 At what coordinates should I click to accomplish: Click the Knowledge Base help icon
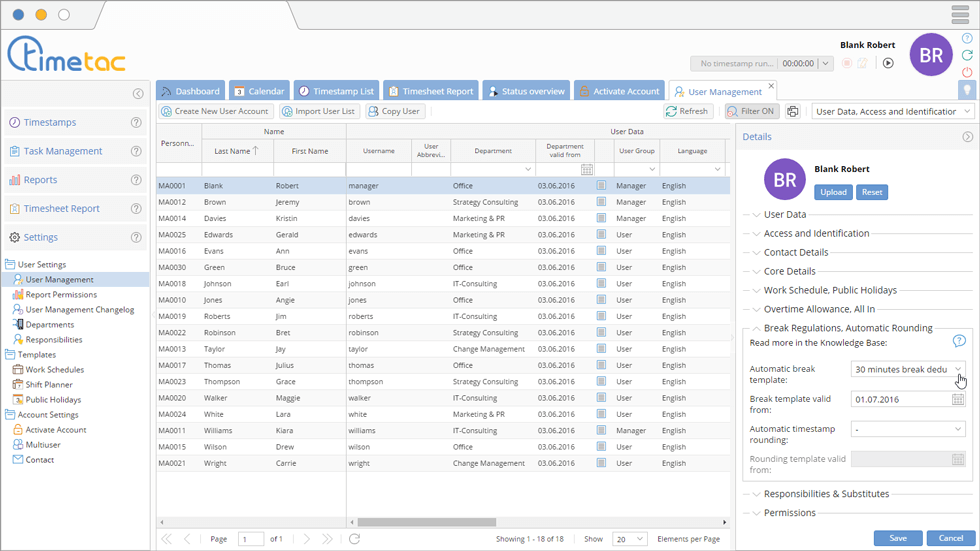tap(959, 341)
